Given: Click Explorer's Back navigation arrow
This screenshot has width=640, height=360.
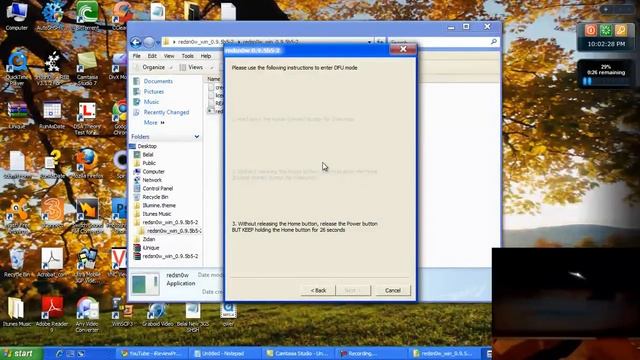Looking at the screenshot, I should [136, 42].
